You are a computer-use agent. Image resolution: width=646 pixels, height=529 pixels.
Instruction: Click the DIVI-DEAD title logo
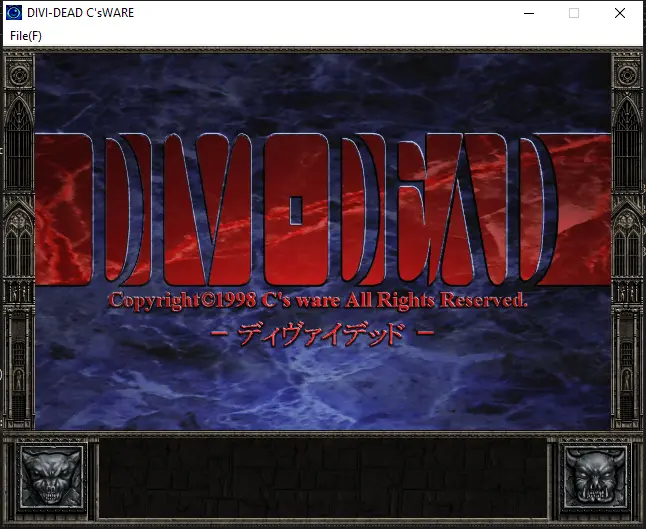pyautogui.click(x=323, y=209)
